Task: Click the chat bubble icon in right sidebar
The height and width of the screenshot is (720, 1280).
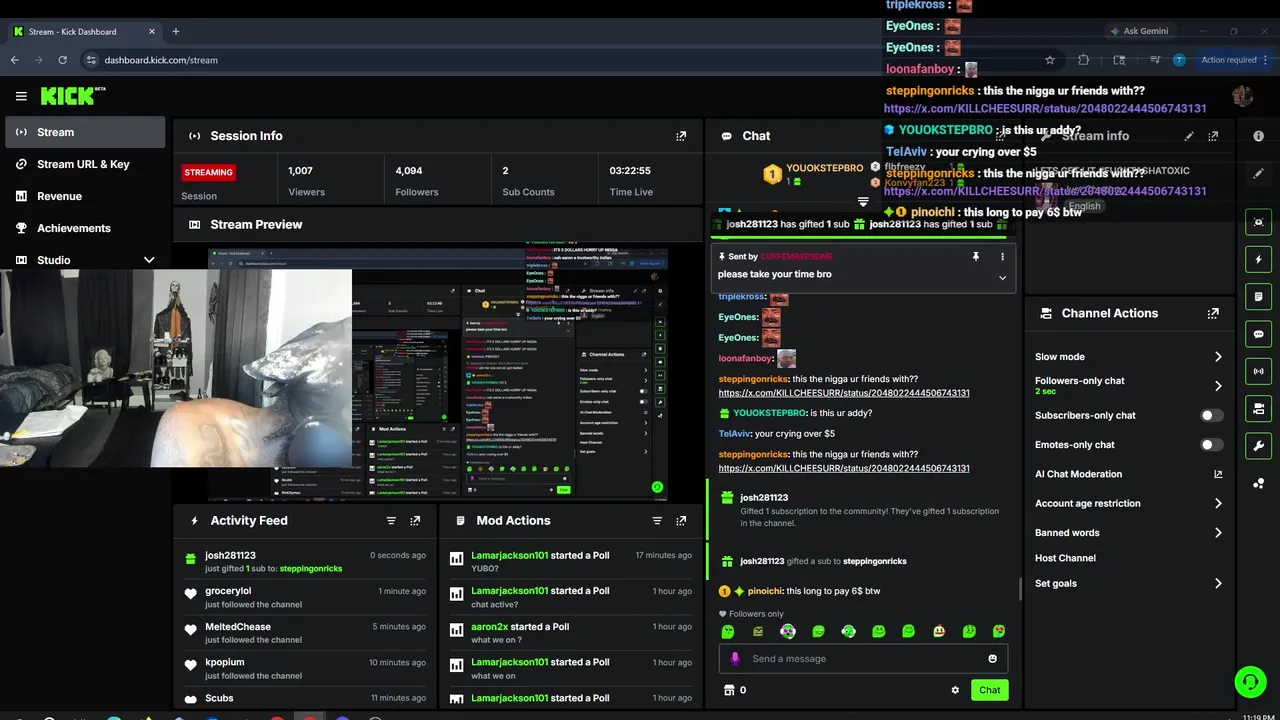Action: [1258, 334]
